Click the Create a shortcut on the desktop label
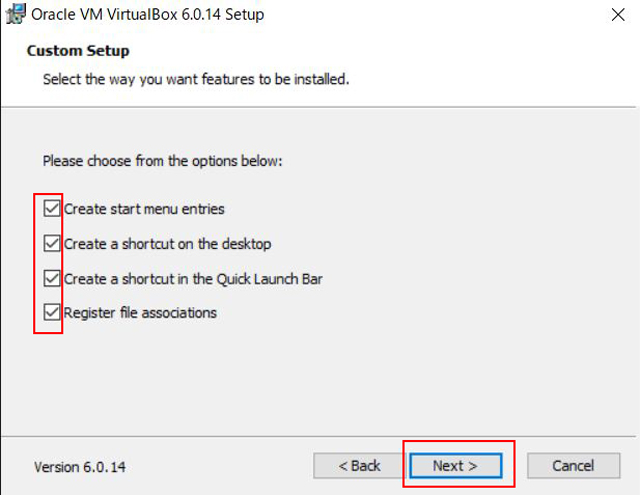Viewport: 640px width, 495px height. tap(167, 244)
